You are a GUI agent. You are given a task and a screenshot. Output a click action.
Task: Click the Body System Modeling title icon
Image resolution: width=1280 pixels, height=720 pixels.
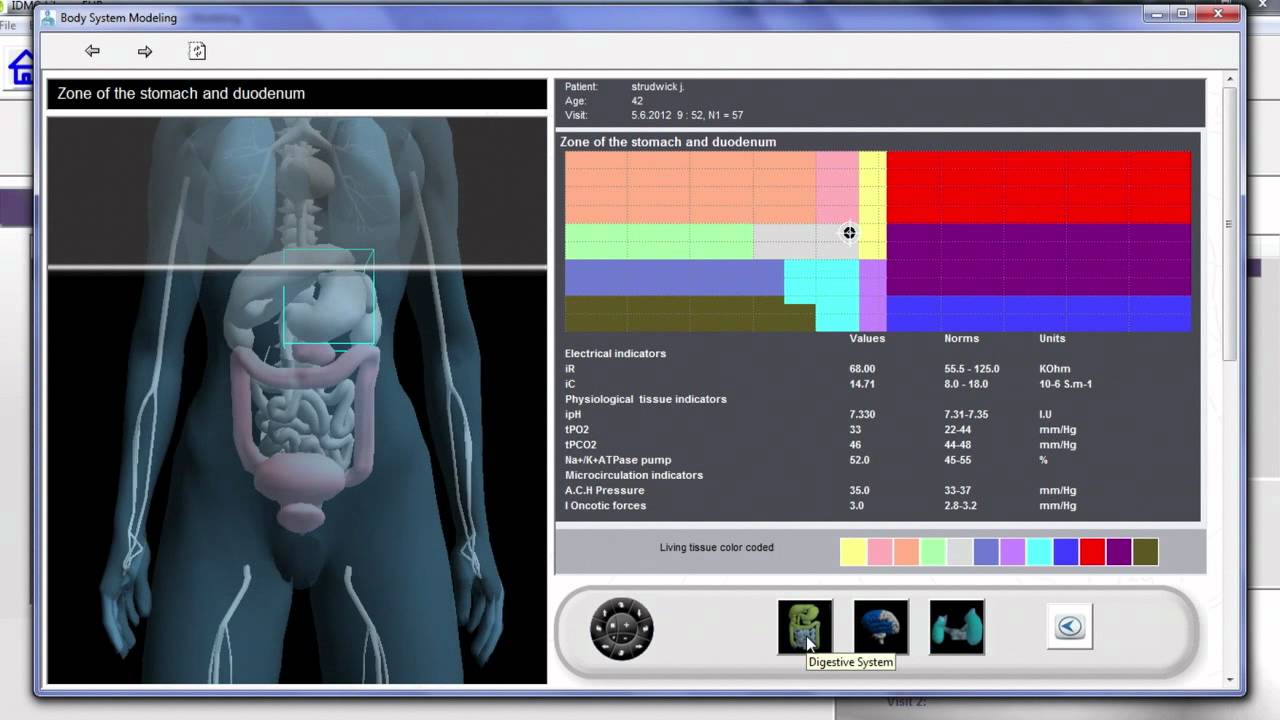click(47, 18)
